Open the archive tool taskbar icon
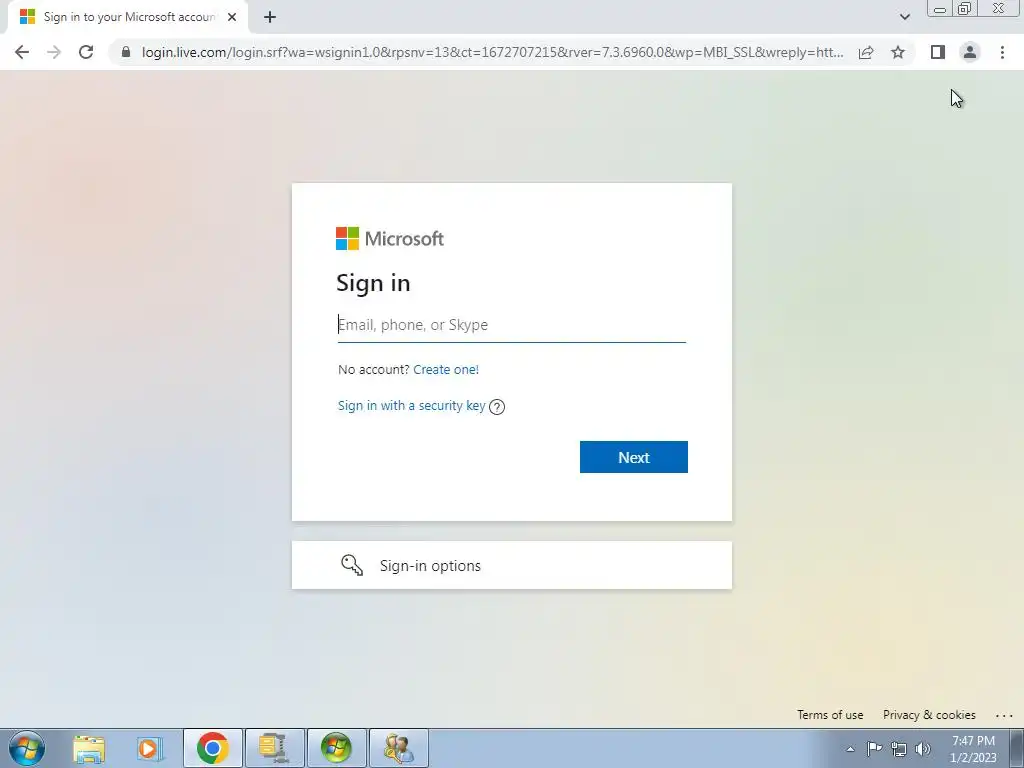1024x768 pixels. (x=274, y=748)
